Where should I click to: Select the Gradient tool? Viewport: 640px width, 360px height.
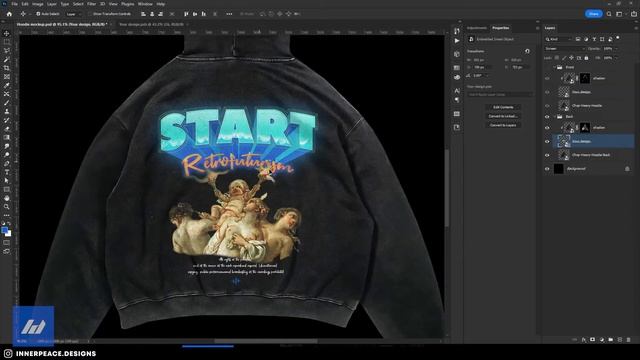tap(7, 137)
